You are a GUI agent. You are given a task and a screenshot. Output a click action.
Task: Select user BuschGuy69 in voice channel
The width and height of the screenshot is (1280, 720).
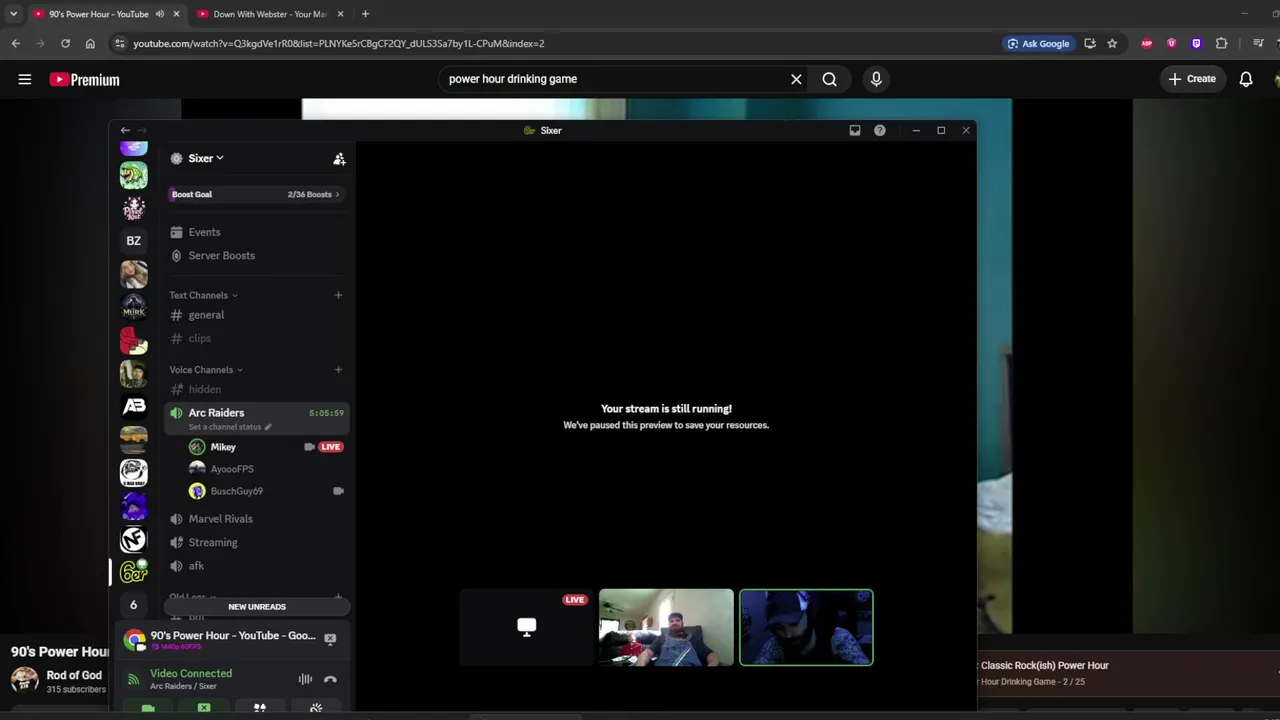click(236, 491)
